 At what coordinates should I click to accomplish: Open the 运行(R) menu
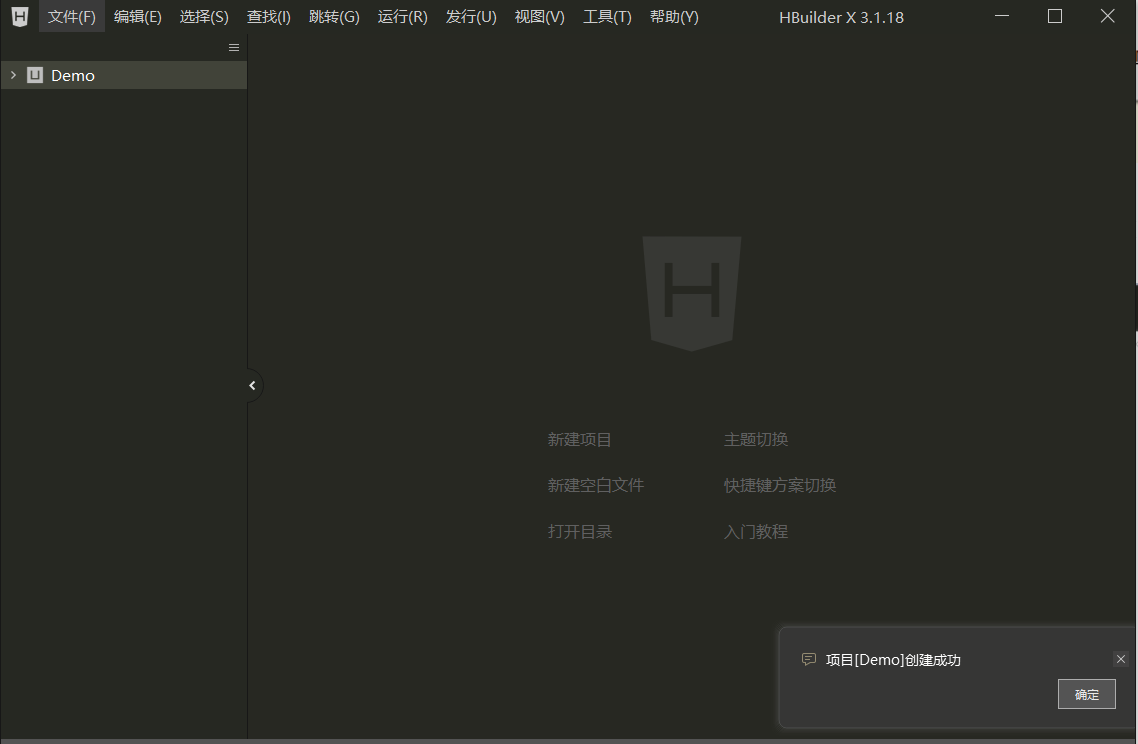402,16
